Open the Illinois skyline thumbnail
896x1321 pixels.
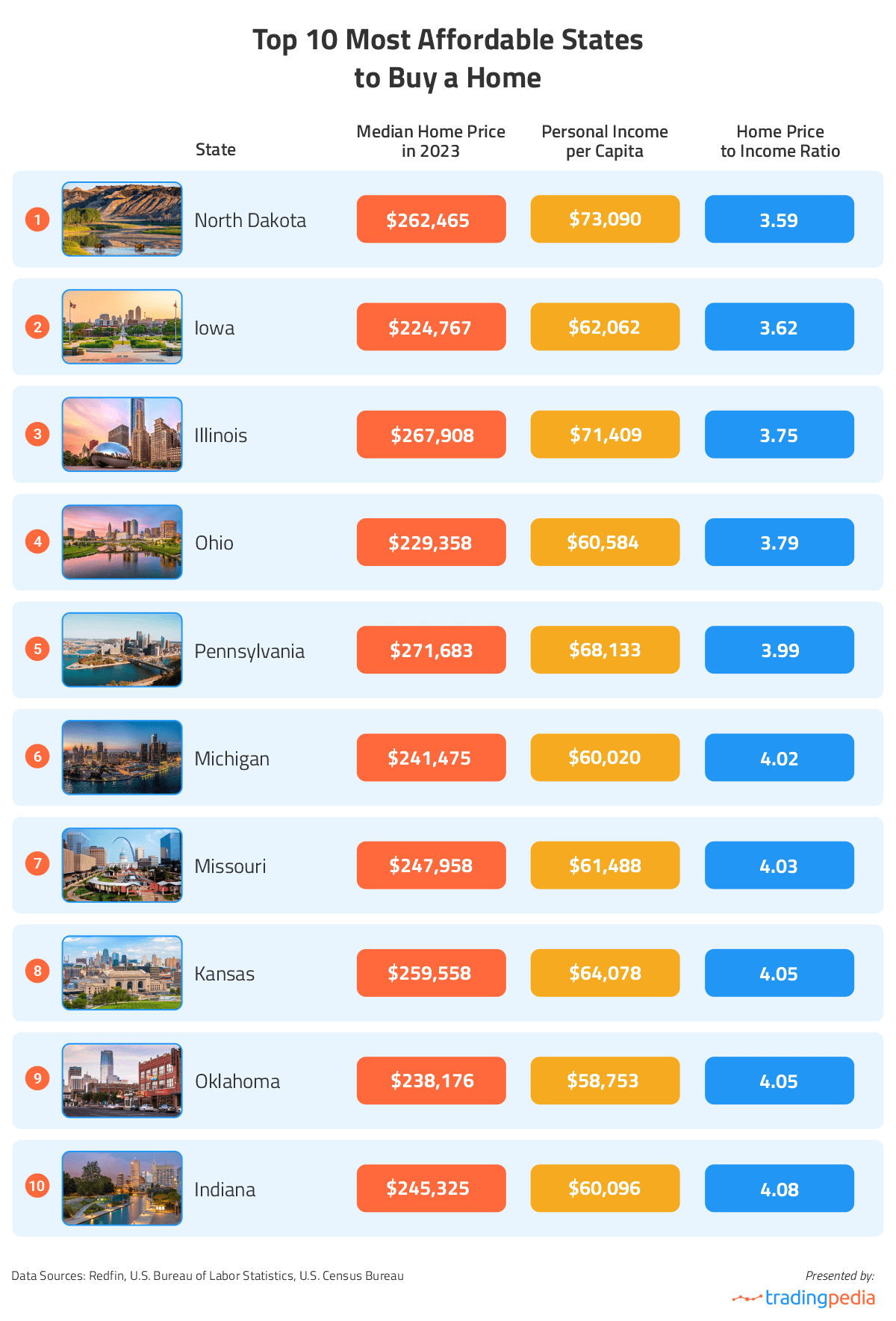[x=122, y=435]
